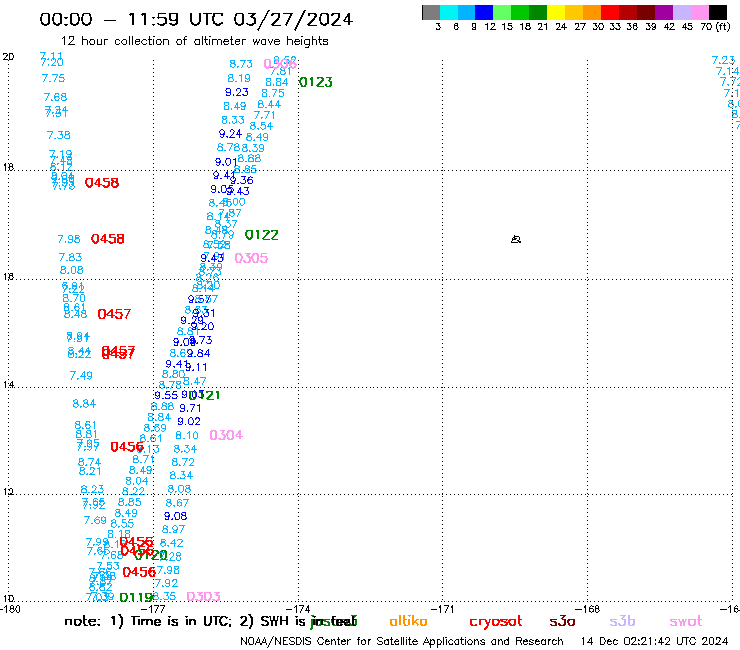This screenshot has height=650, width=740.
Task: Click the wave height value '8.19'
Action: click(x=239, y=78)
